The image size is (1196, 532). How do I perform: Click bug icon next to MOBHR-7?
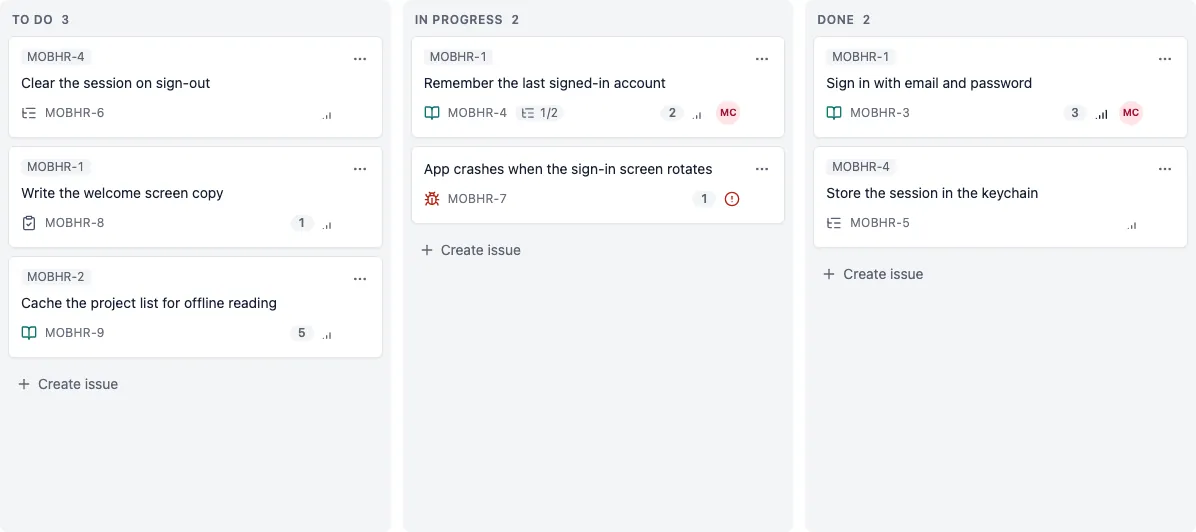pos(432,199)
